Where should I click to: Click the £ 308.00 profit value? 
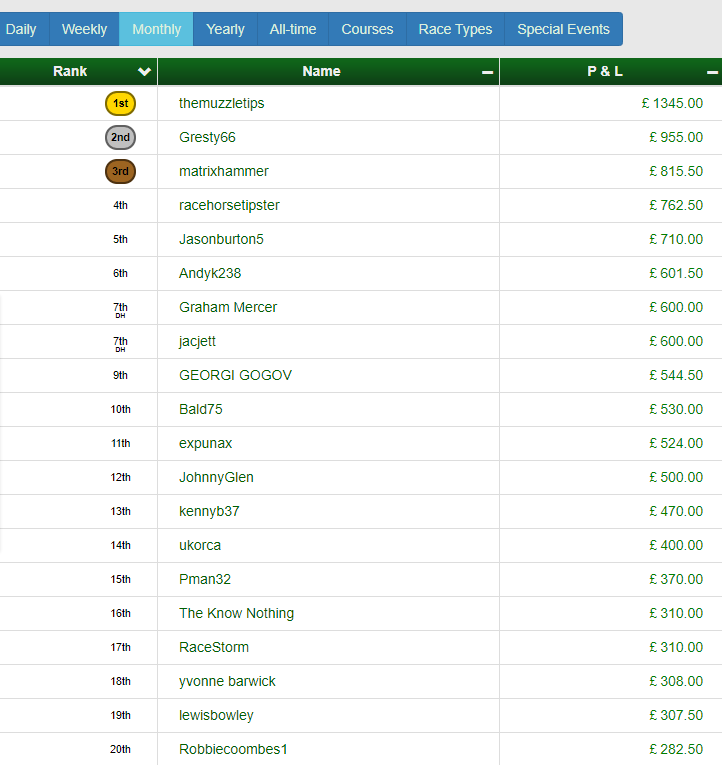tap(676, 682)
